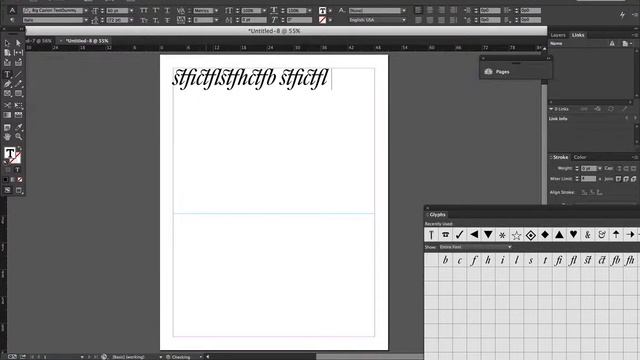Image resolution: width=640 pixels, height=360 pixels.
Task: Select the Selection tool arrow
Action: coord(7,43)
